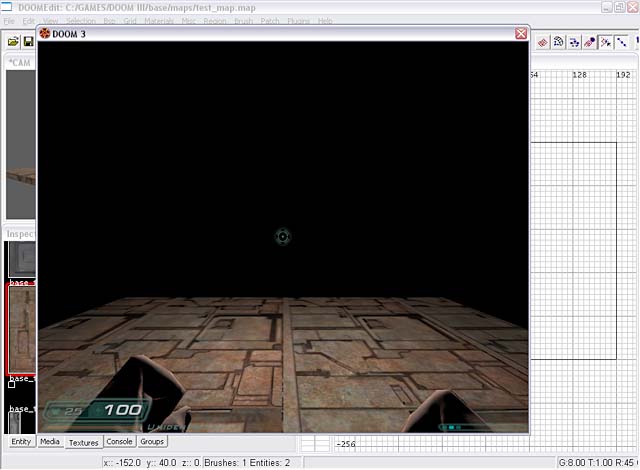640x470 pixels.
Task: Select the bottom gray texture thumbnail
Action: (15, 423)
